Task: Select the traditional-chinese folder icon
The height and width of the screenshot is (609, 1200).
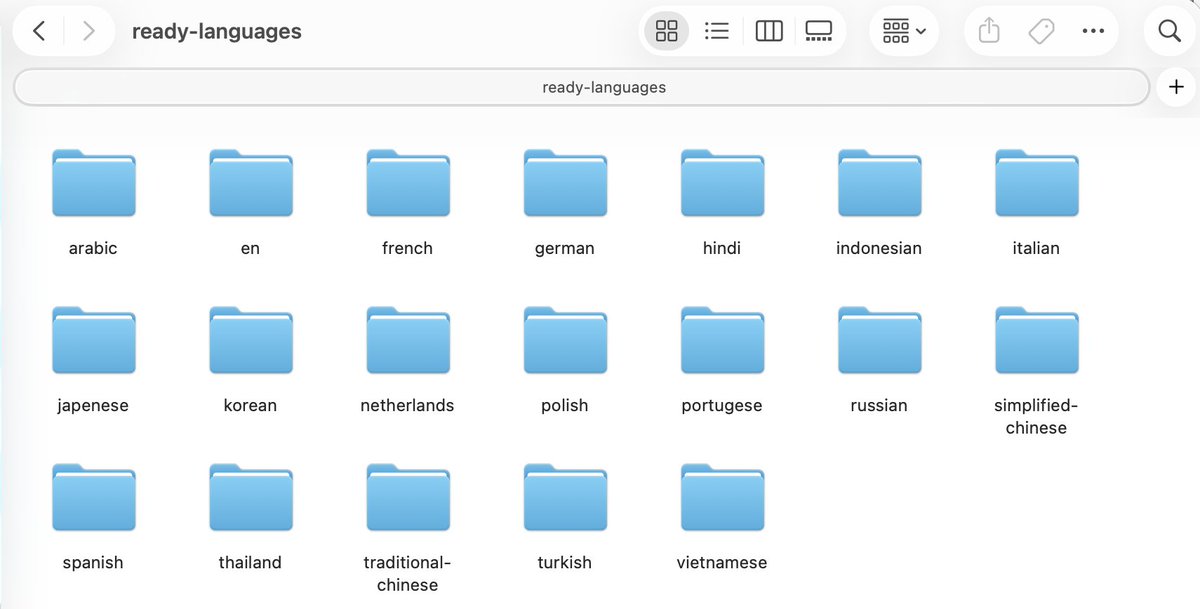Action: pyautogui.click(x=408, y=497)
